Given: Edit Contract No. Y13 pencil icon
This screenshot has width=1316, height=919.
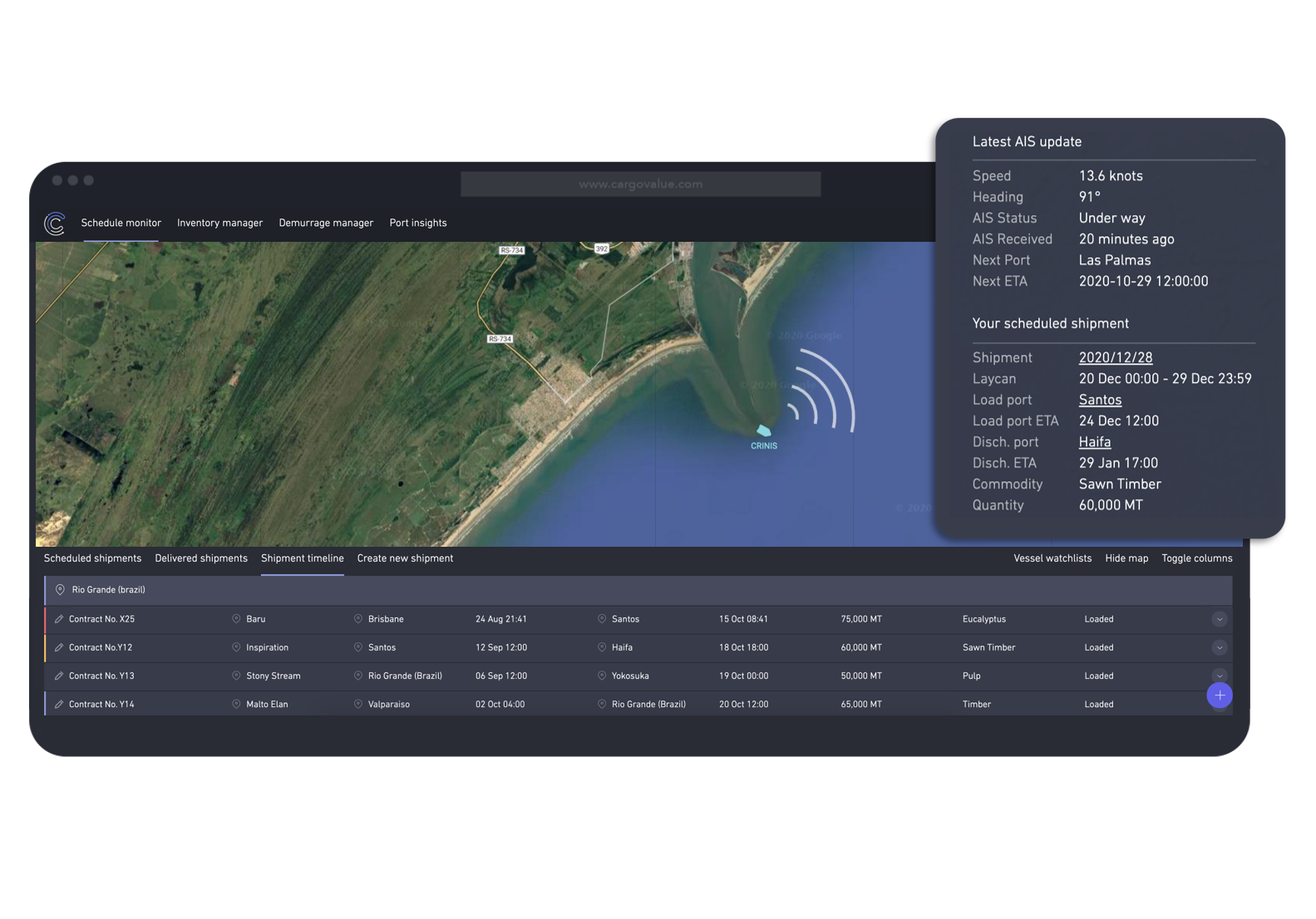Looking at the screenshot, I should 59,676.
